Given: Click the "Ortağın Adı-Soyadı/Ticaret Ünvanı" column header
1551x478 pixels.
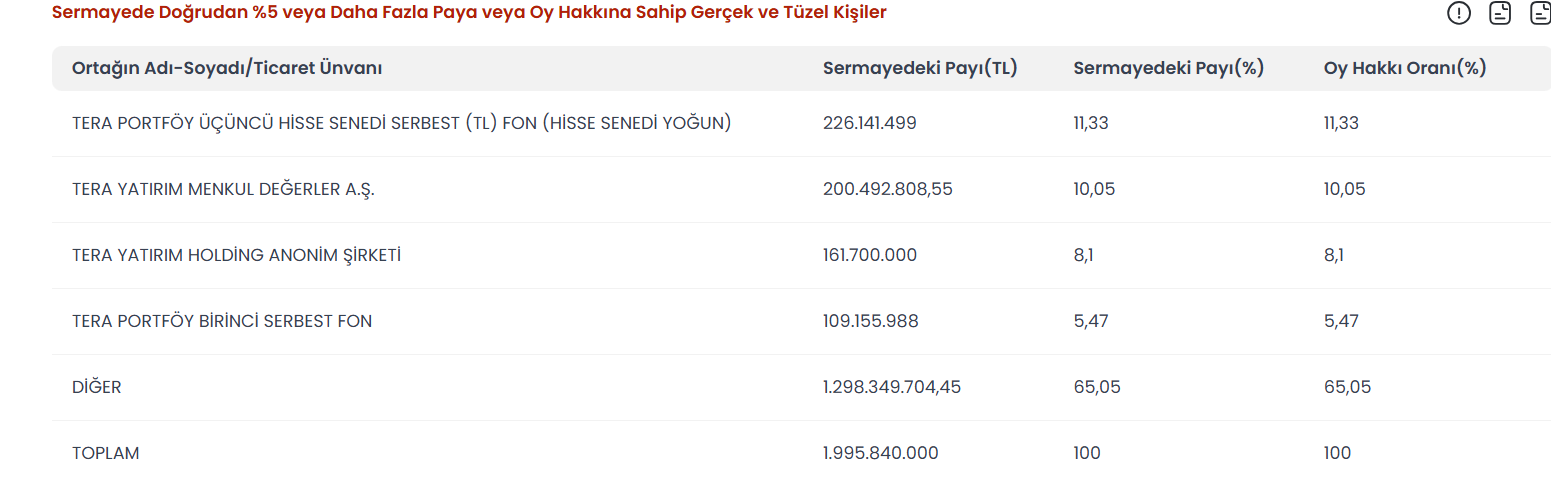Looking at the screenshot, I should pyautogui.click(x=227, y=68).
